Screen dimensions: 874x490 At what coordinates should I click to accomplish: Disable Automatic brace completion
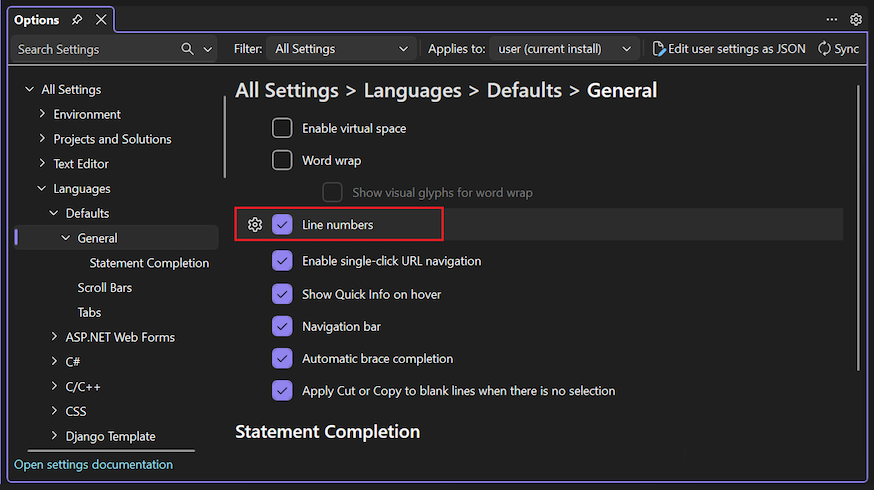(282, 358)
